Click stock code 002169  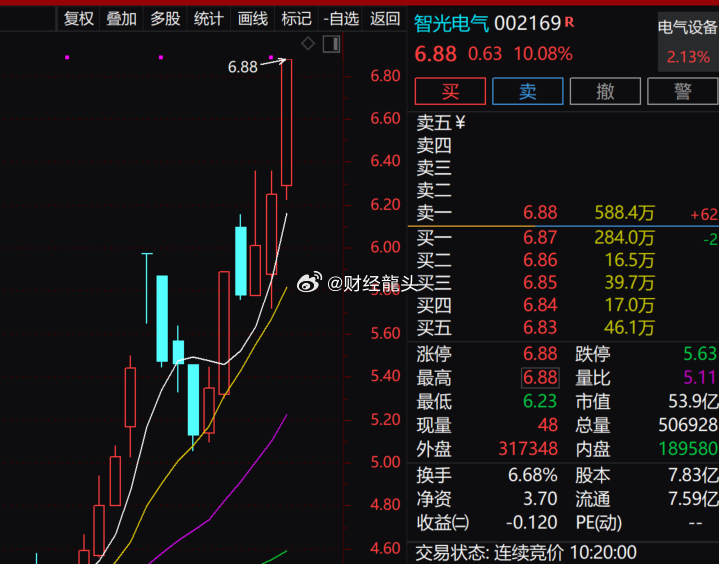click(528, 23)
